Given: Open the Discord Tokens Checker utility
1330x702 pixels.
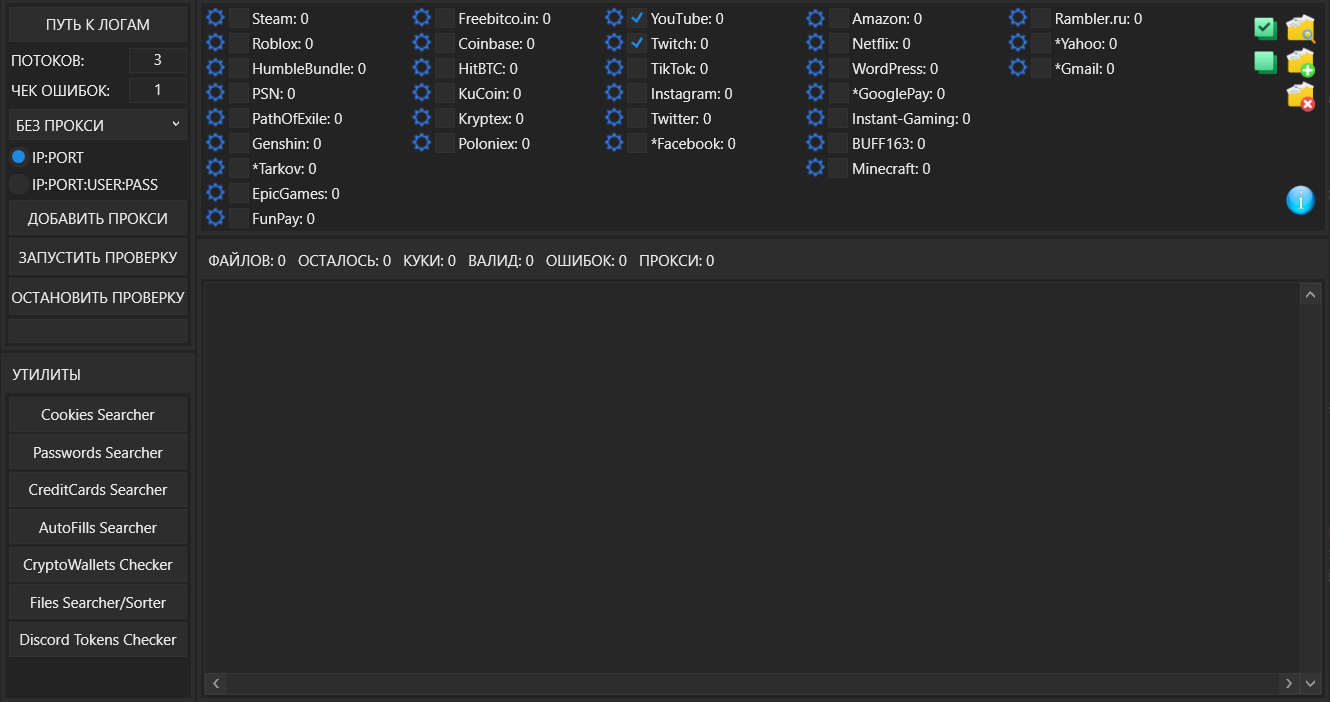Looking at the screenshot, I should point(98,640).
